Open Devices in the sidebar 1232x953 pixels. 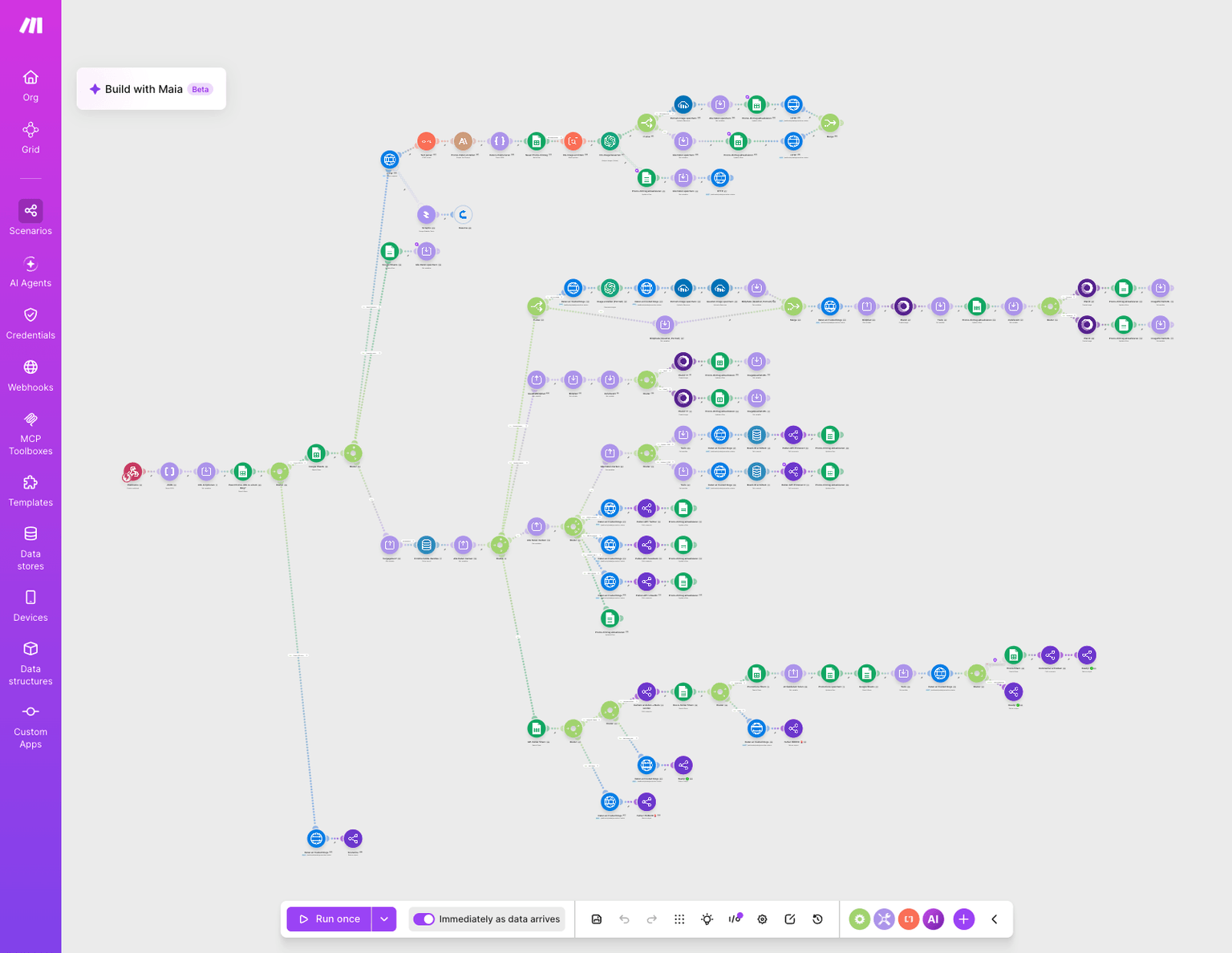click(x=30, y=606)
